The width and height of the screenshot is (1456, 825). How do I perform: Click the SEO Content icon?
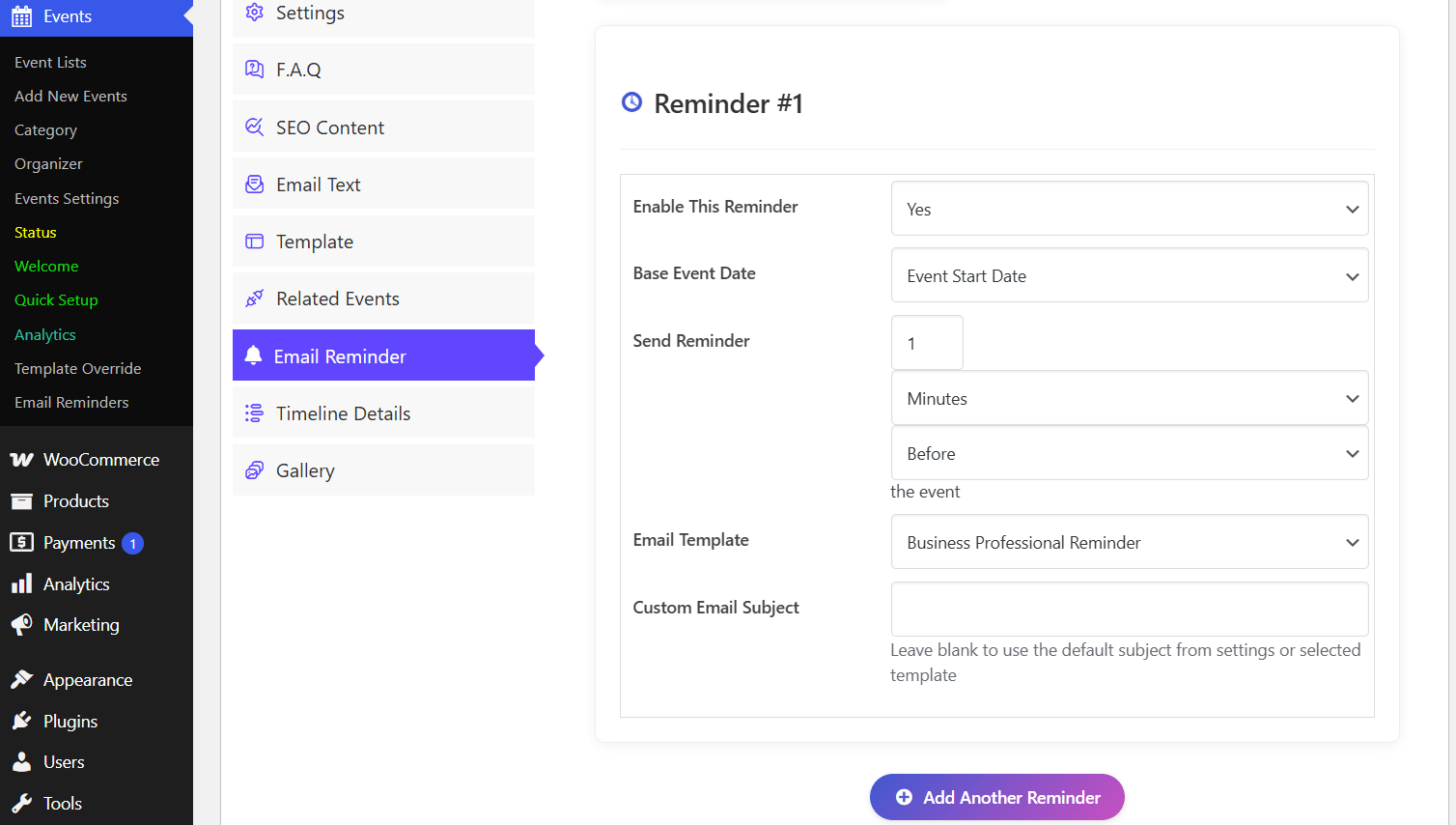pyautogui.click(x=254, y=128)
